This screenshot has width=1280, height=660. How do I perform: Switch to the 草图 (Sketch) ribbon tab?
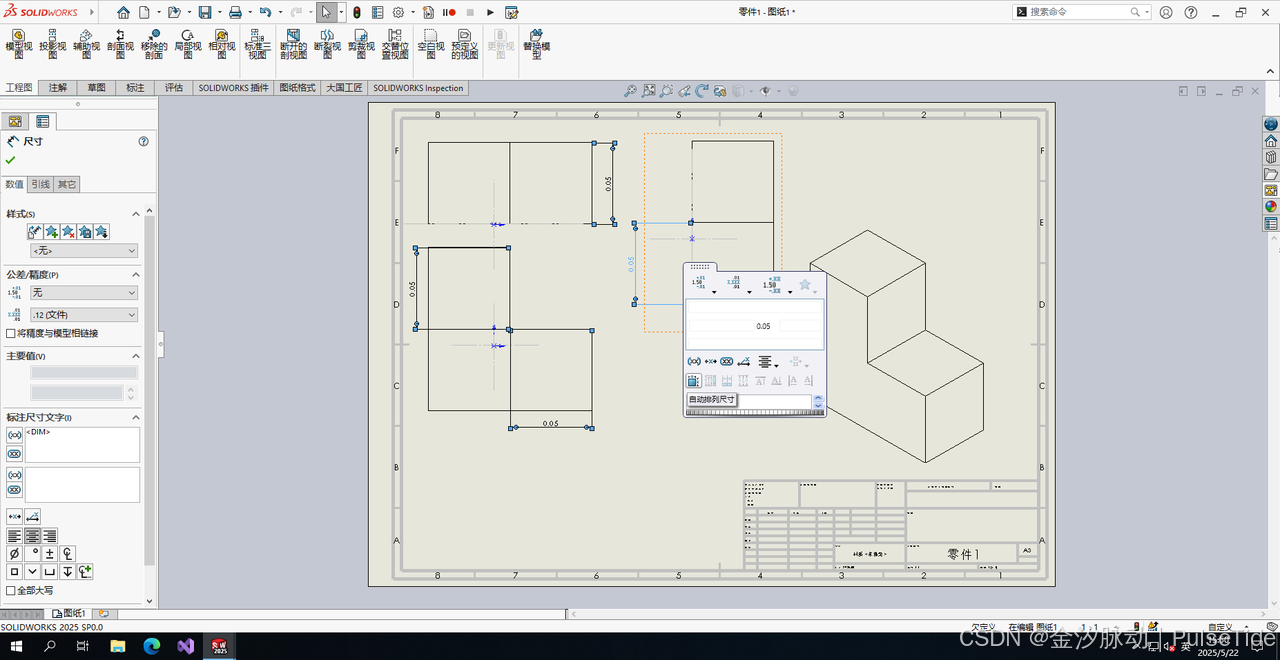coord(96,88)
